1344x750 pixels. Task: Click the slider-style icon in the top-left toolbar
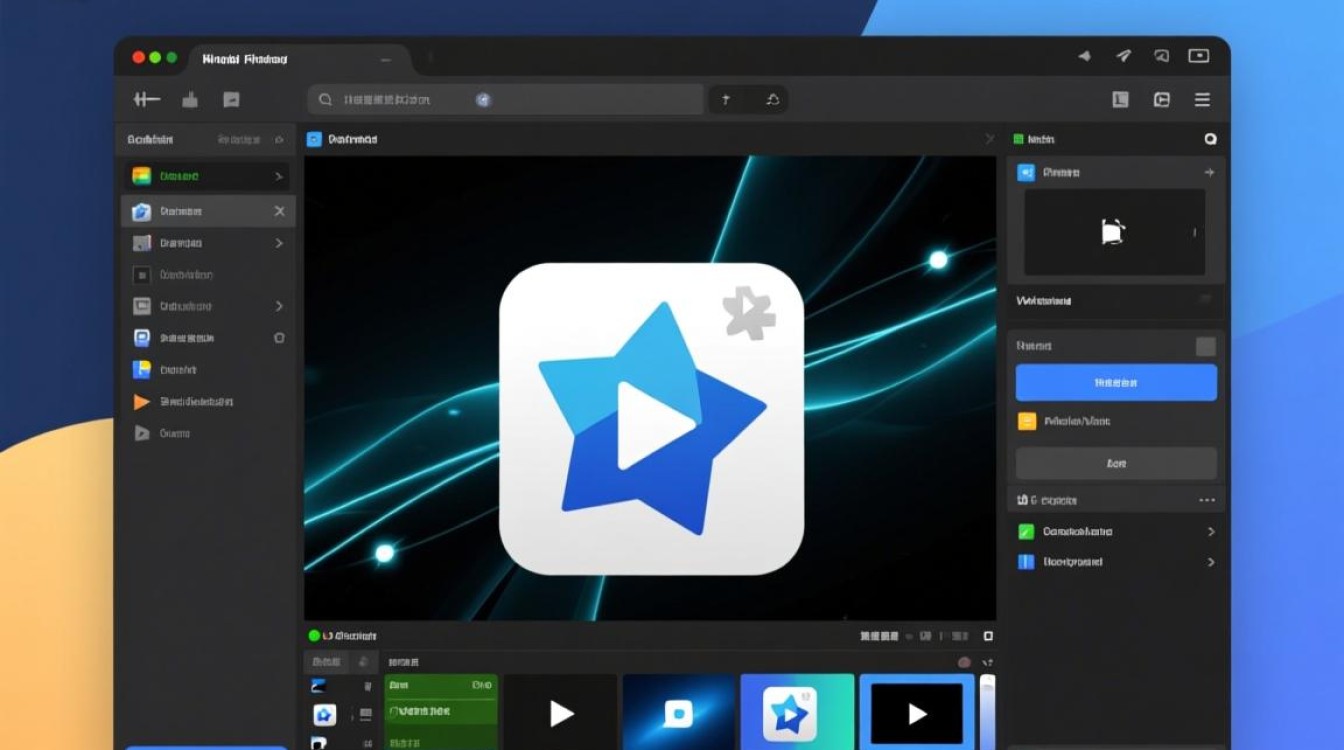[147, 99]
